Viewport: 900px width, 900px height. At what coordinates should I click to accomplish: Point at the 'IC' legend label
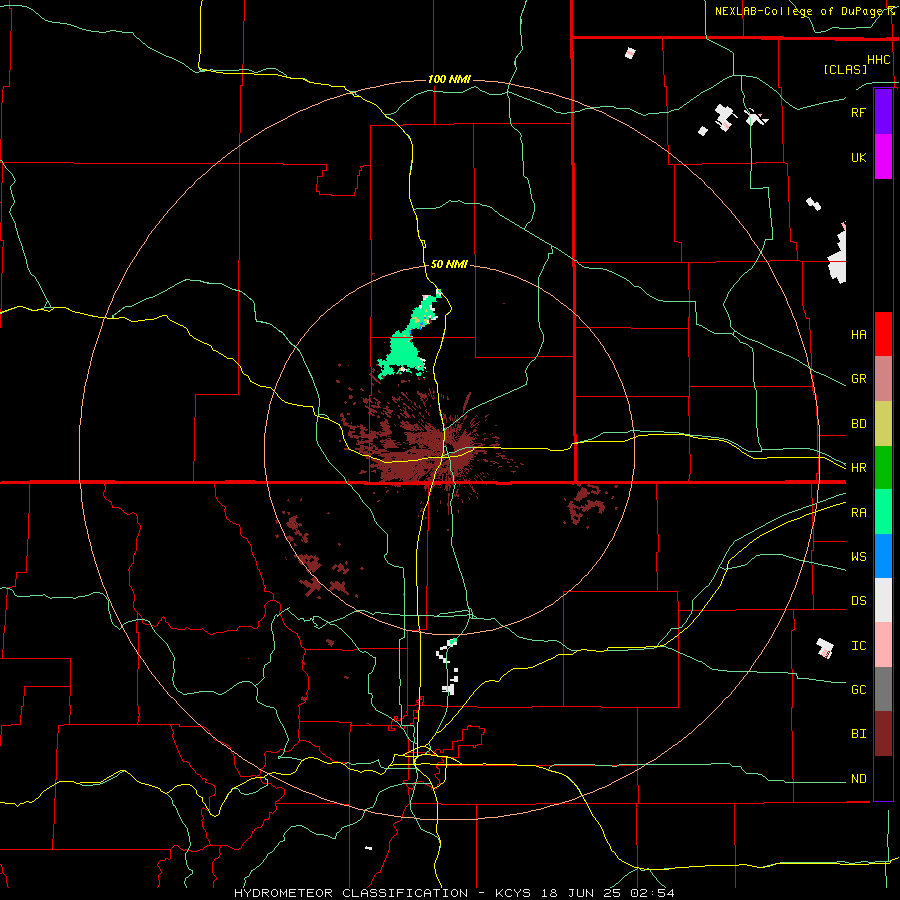[x=858, y=646]
